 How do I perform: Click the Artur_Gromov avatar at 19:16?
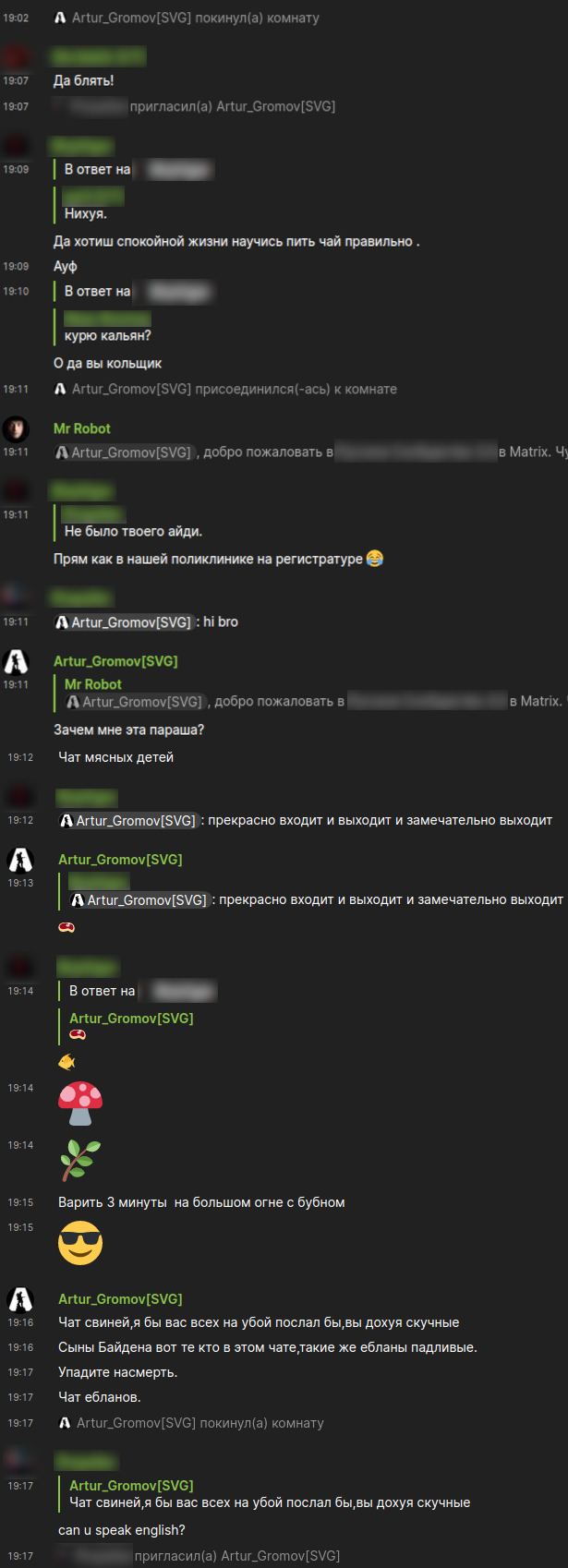pos(20,1300)
